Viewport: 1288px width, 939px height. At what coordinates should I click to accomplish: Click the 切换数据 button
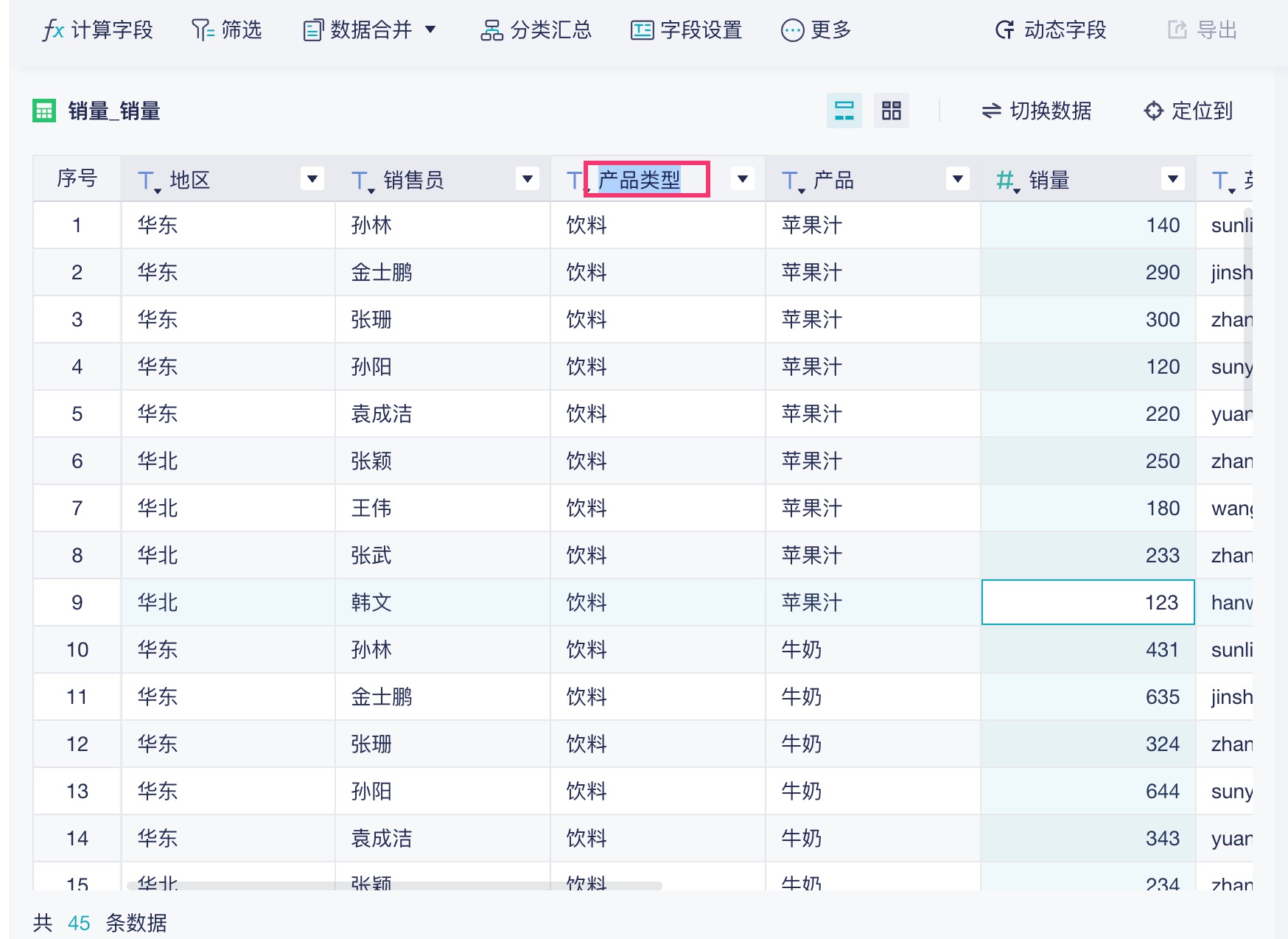[x=1036, y=111]
